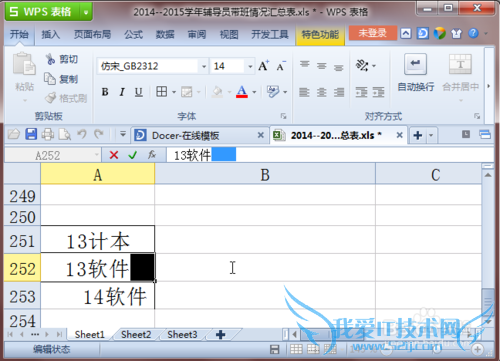Screen dimensions: 500x361
Task: Click the decrease indent icon
Action: click(361, 92)
